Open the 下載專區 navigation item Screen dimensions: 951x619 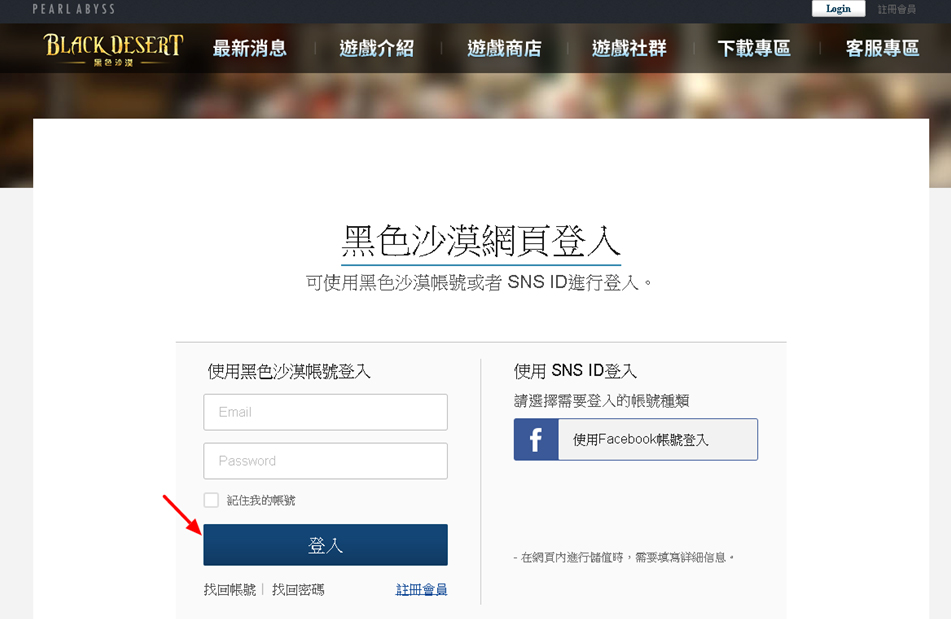pyautogui.click(x=754, y=48)
